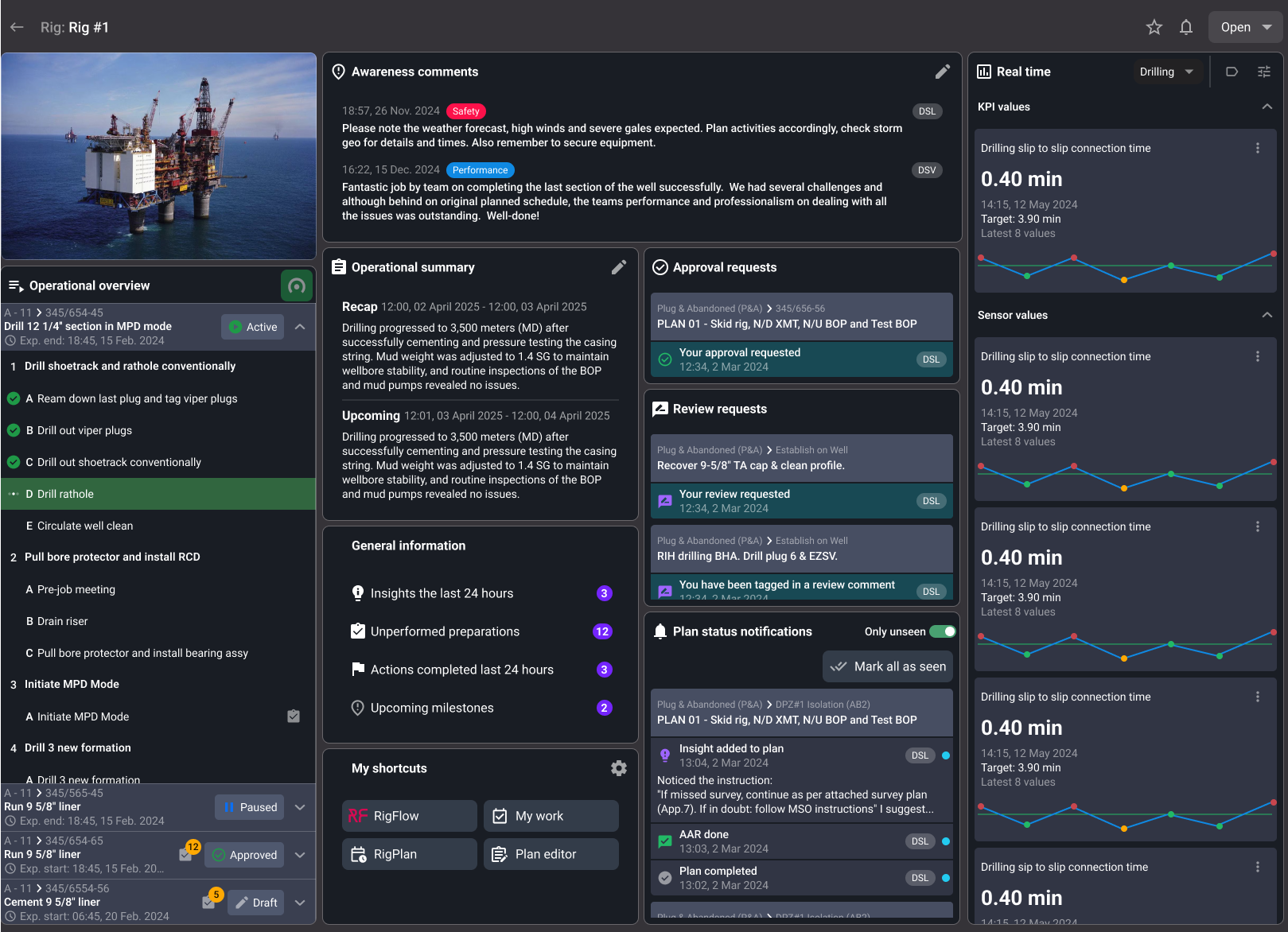The width and height of the screenshot is (1288, 932).
Task: Expand the paused Run 9 5/8" liner row
Action: [x=300, y=807]
